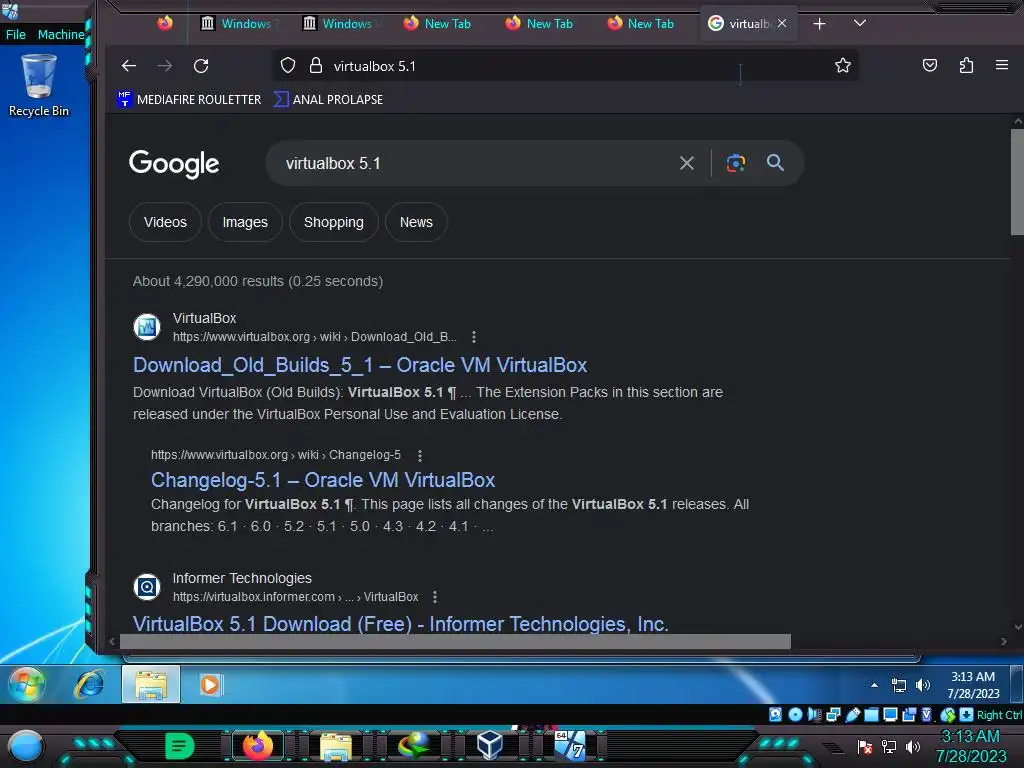Open Internet Download Manager on host taskbar
This screenshot has height=768, width=1024.
(x=414, y=746)
